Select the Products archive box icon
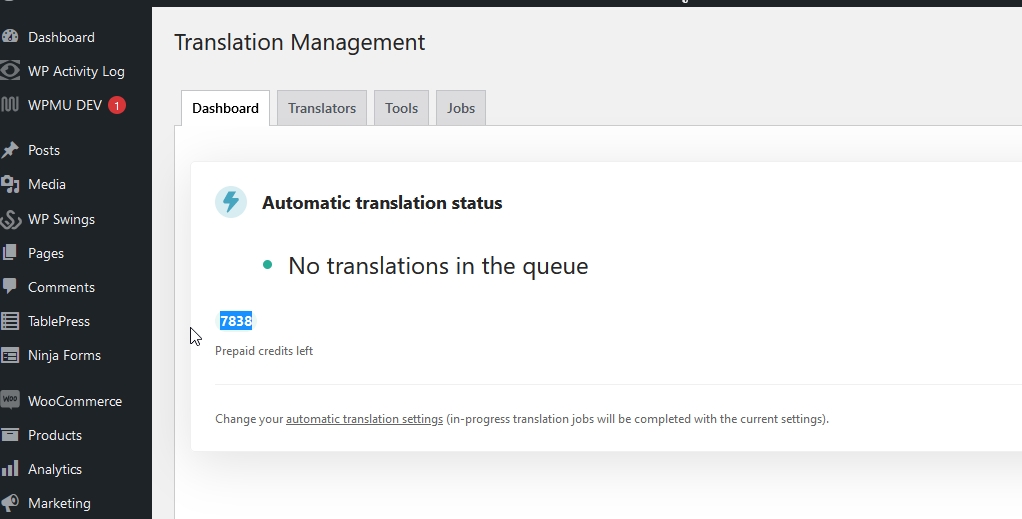This screenshot has height=519, width=1022. [10, 435]
